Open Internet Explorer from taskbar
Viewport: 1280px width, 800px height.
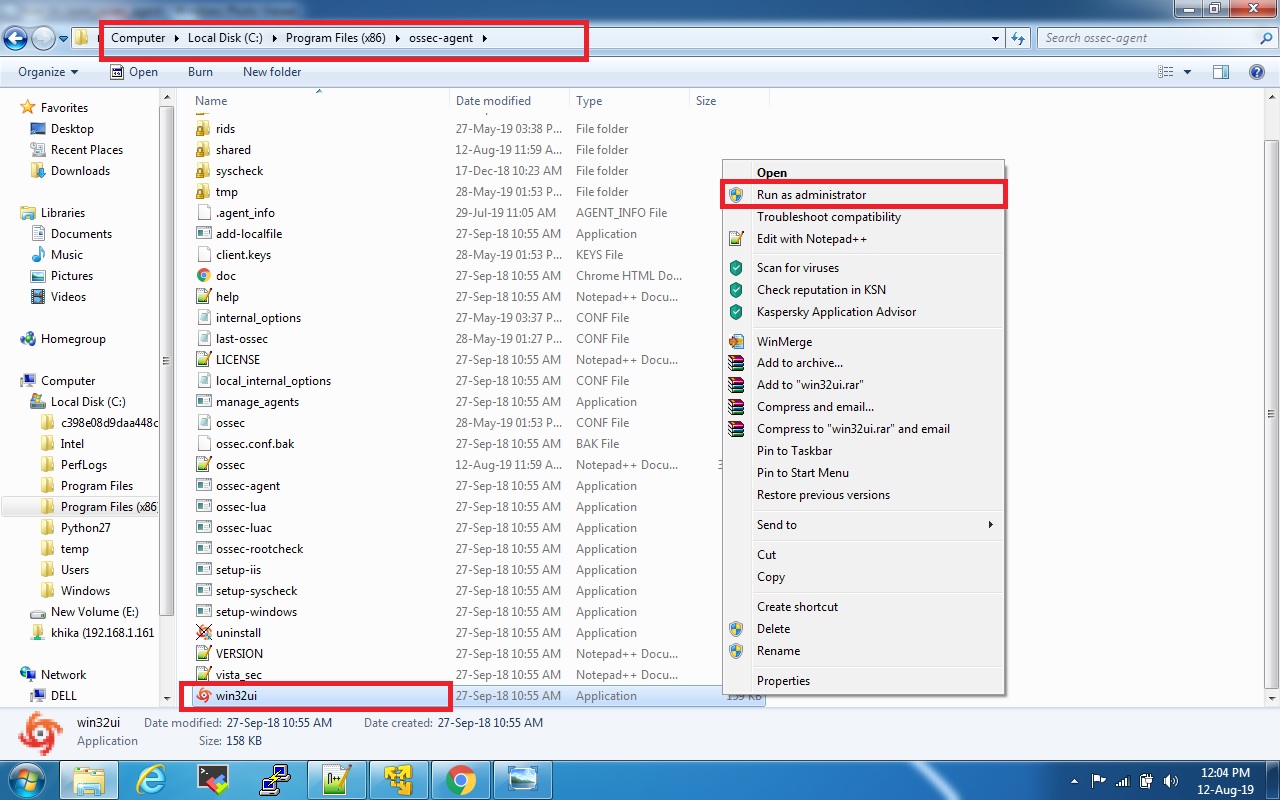click(x=151, y=780)
